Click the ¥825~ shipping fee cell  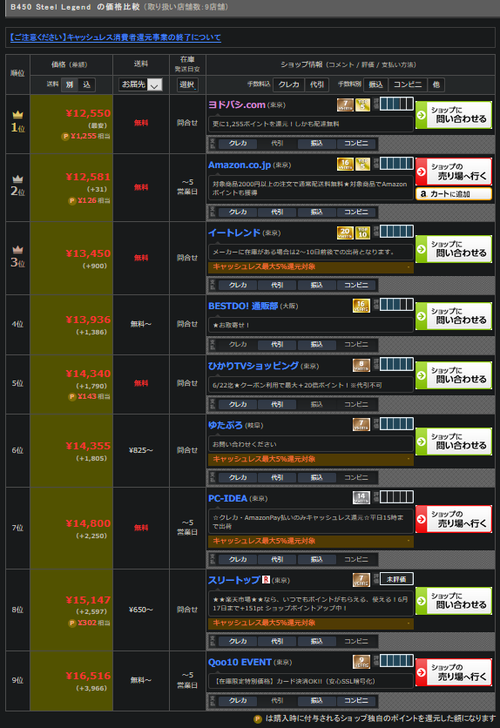click(141, 450)
